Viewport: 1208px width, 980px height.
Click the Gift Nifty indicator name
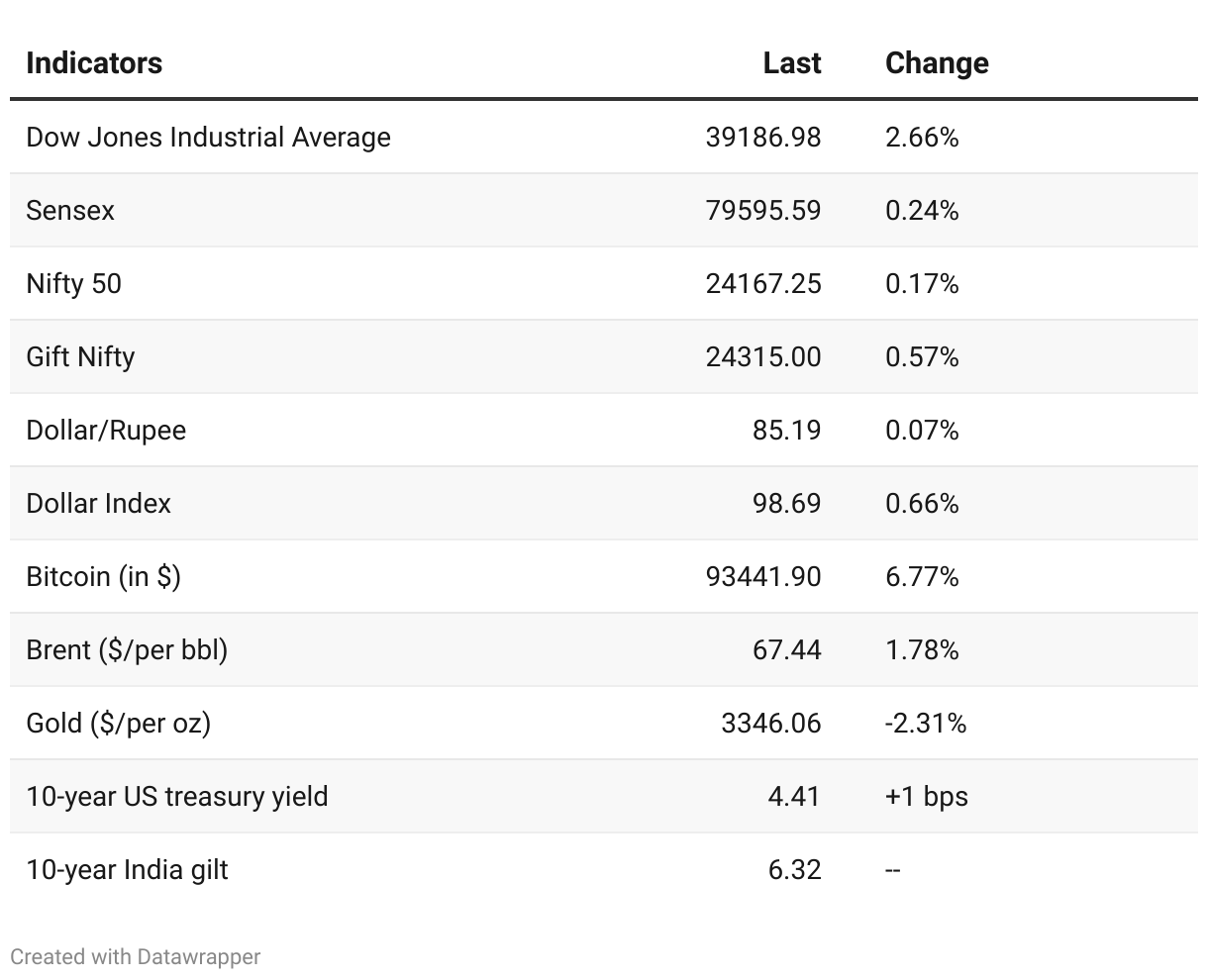(80, 356)
